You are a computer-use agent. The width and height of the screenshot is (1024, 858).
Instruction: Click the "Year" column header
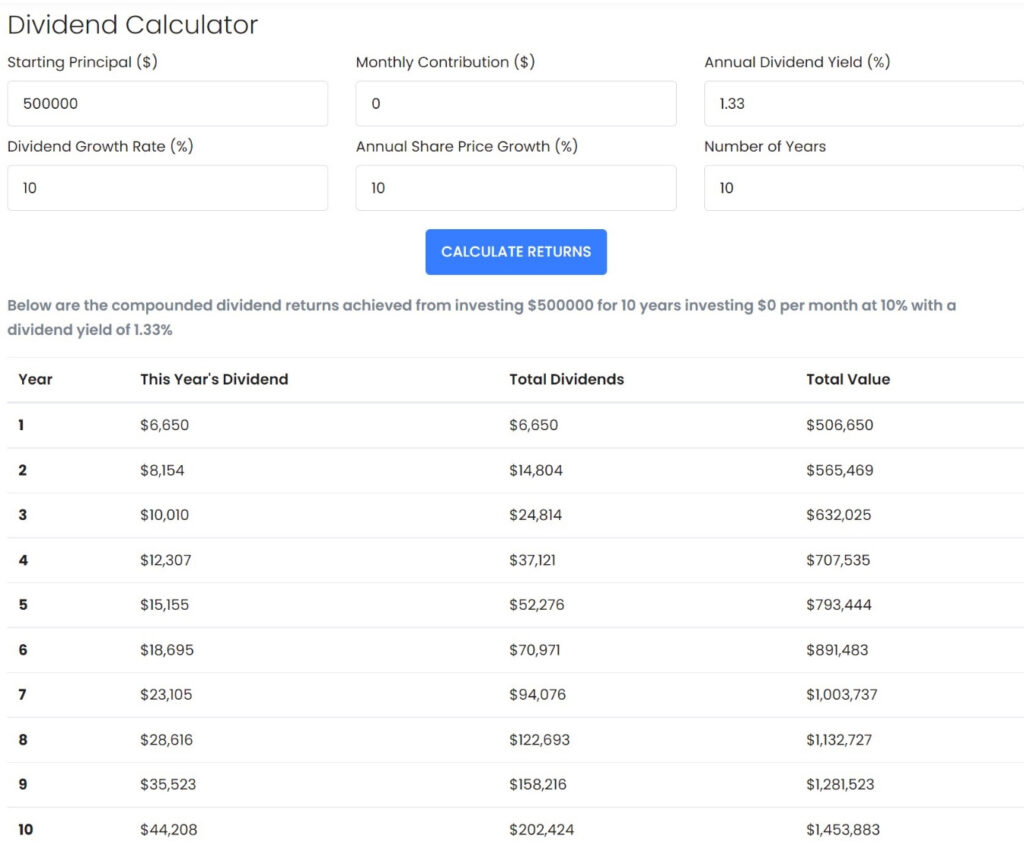(x=35, y=379)
